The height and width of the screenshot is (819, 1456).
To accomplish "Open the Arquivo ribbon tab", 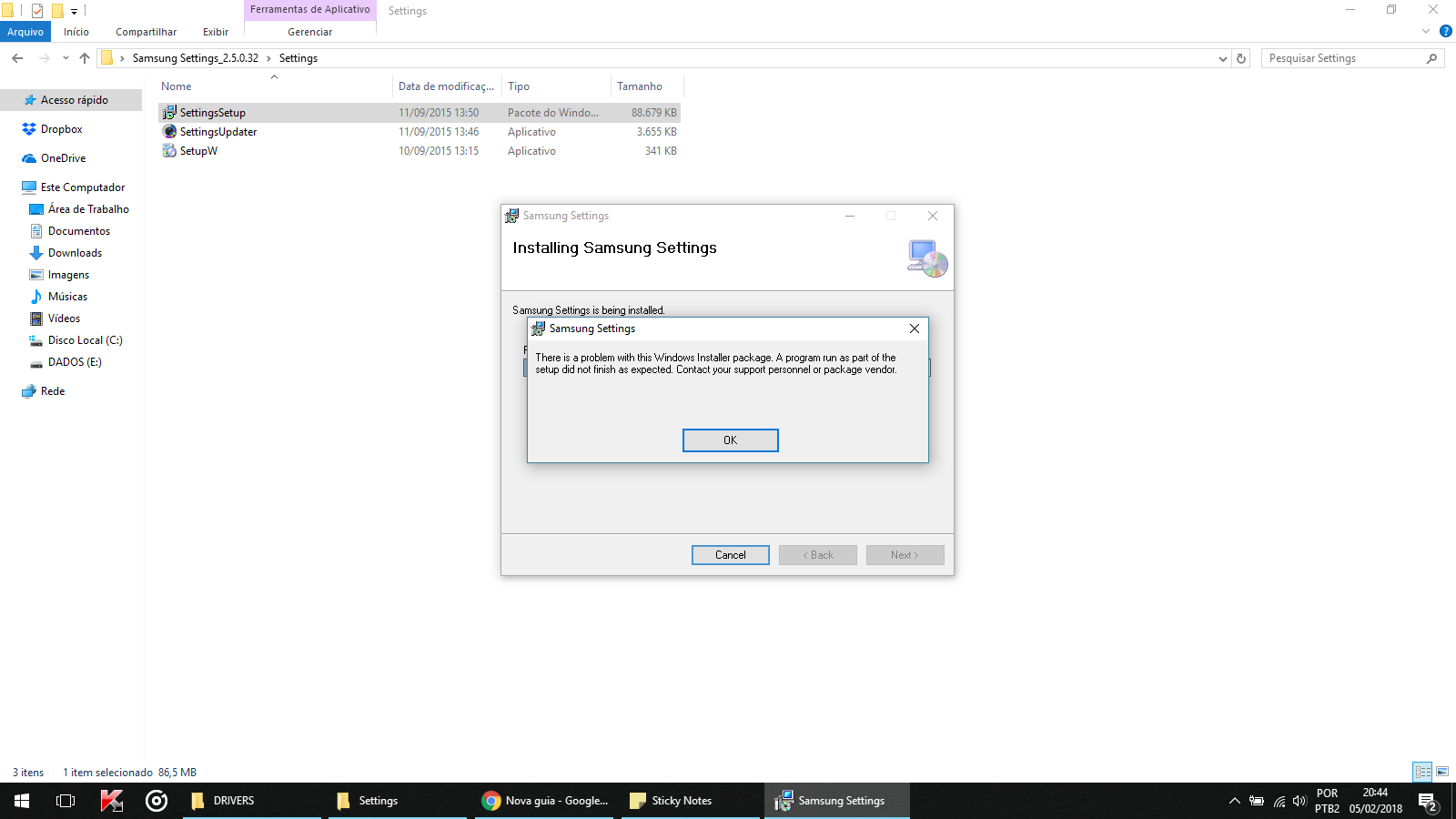I will click(25, 32).
